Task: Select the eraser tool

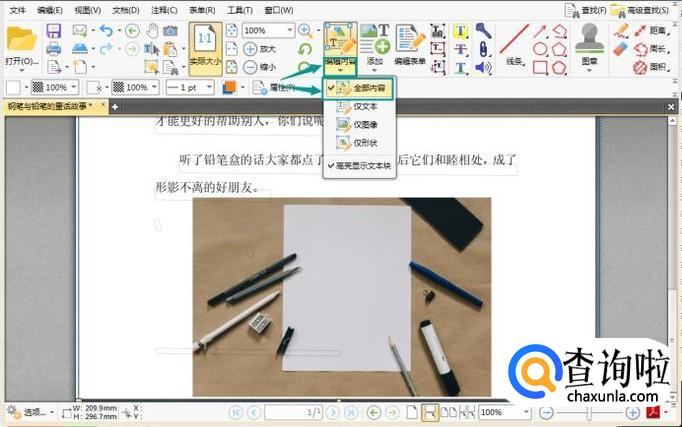Action: (621, 49)
